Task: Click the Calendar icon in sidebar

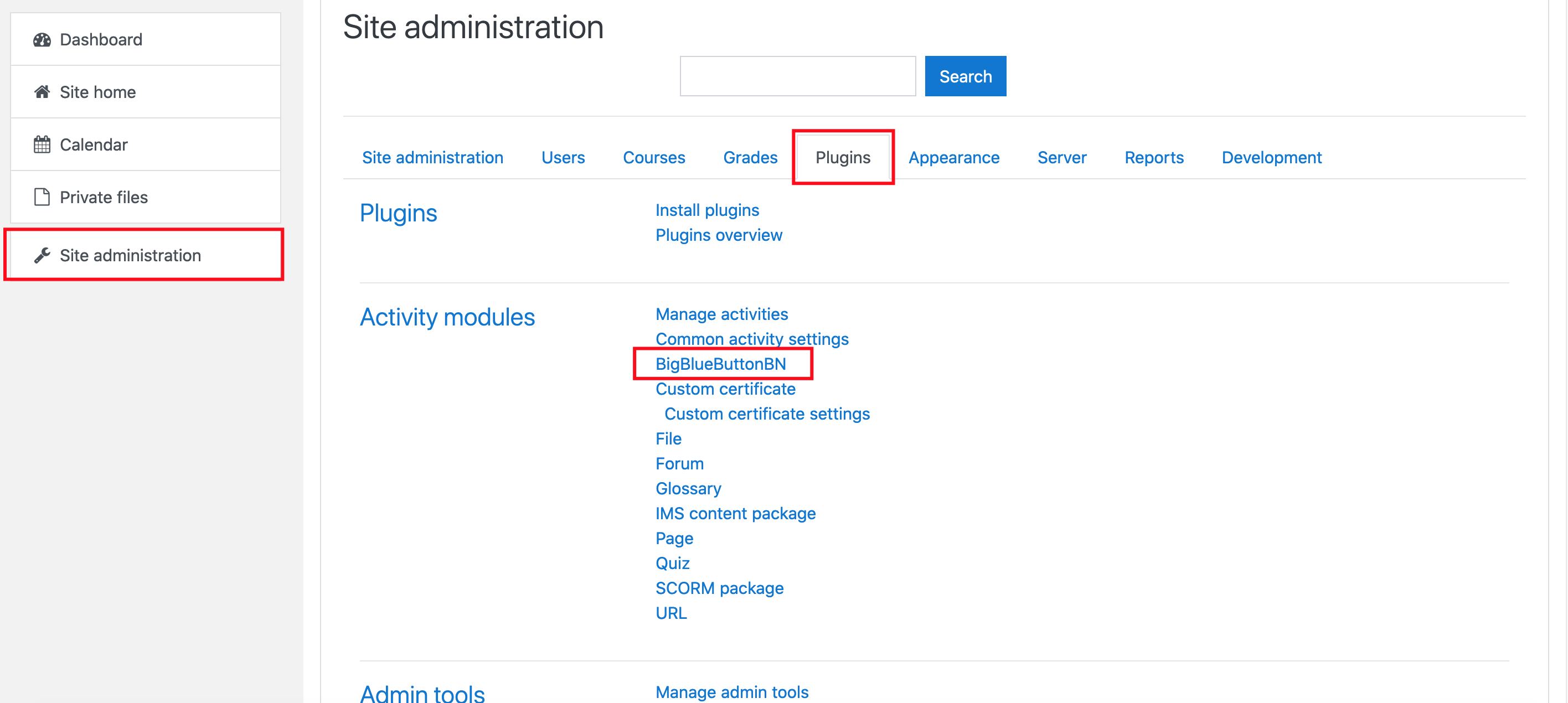Action: point(42,144)
